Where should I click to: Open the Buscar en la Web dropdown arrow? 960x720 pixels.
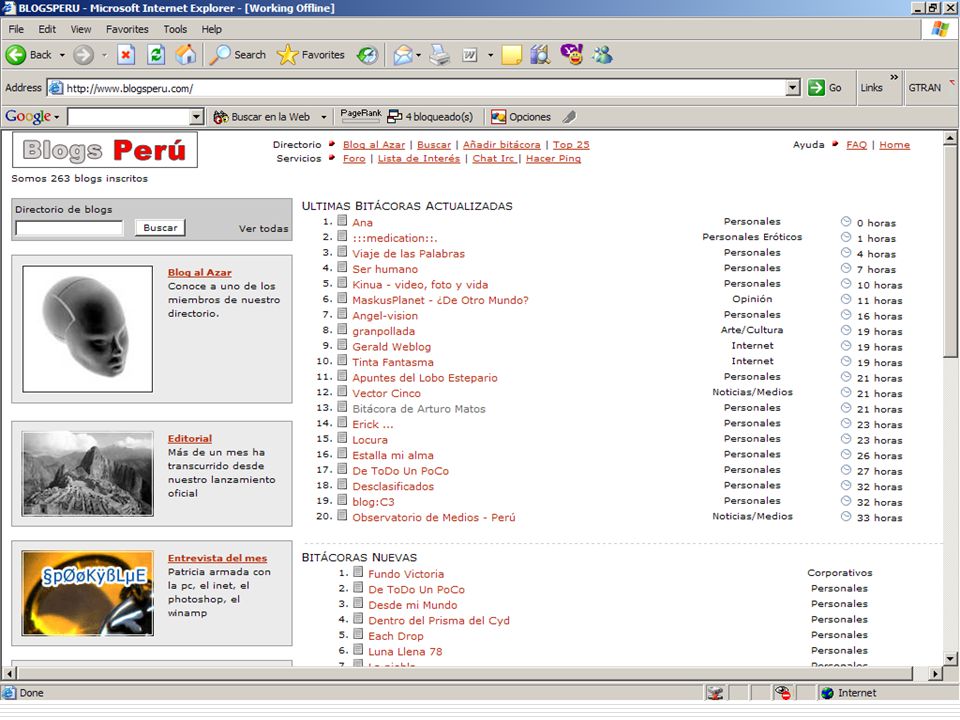(324, 116)
